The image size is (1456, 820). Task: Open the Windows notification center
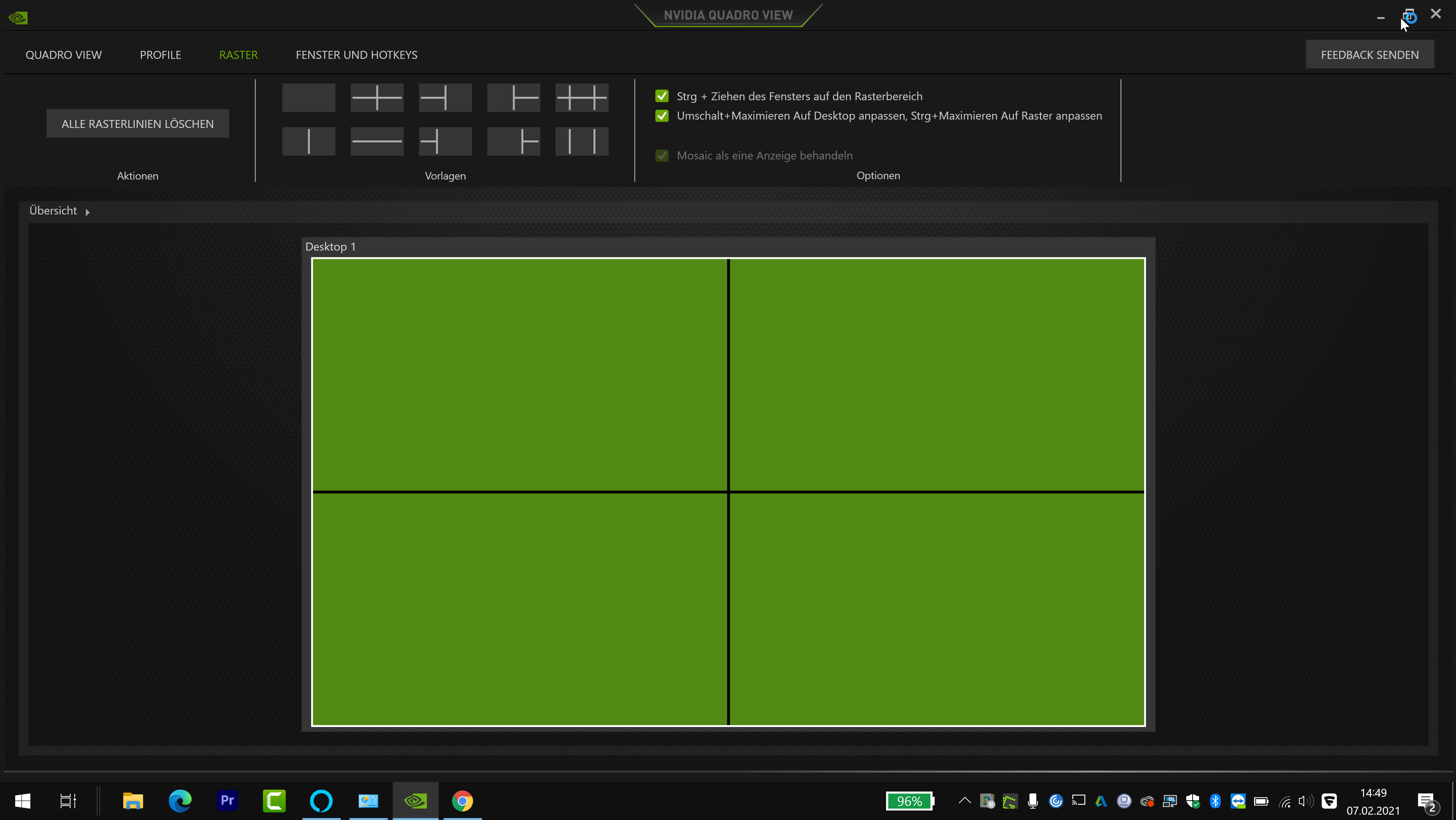[x=1427, y=801]
